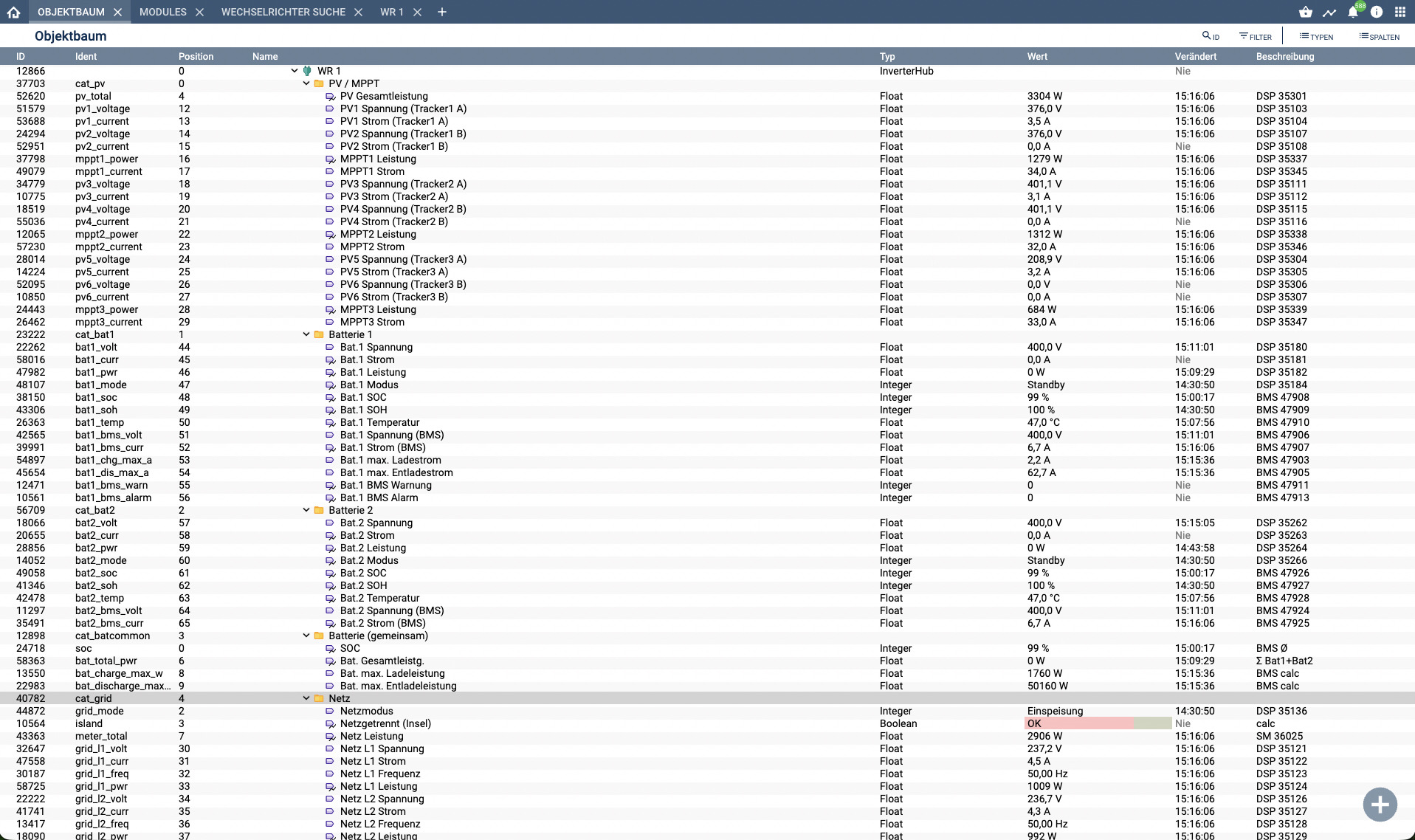
Task: Select the PV1 Spannung (Tracker1 A) row
Action: 707,109
